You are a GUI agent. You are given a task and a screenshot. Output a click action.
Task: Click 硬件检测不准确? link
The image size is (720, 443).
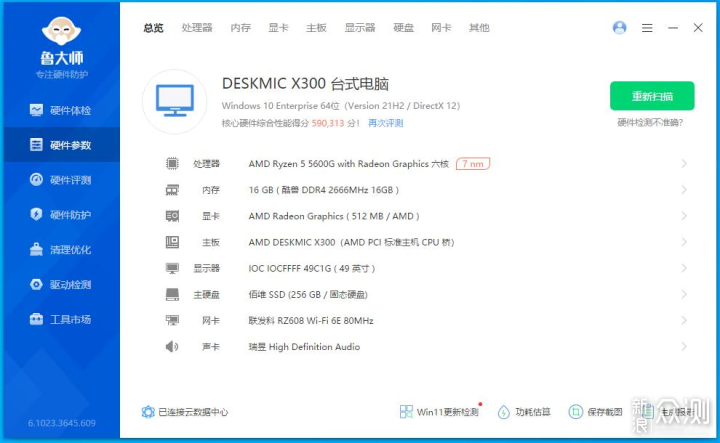(x=650, y=122)
